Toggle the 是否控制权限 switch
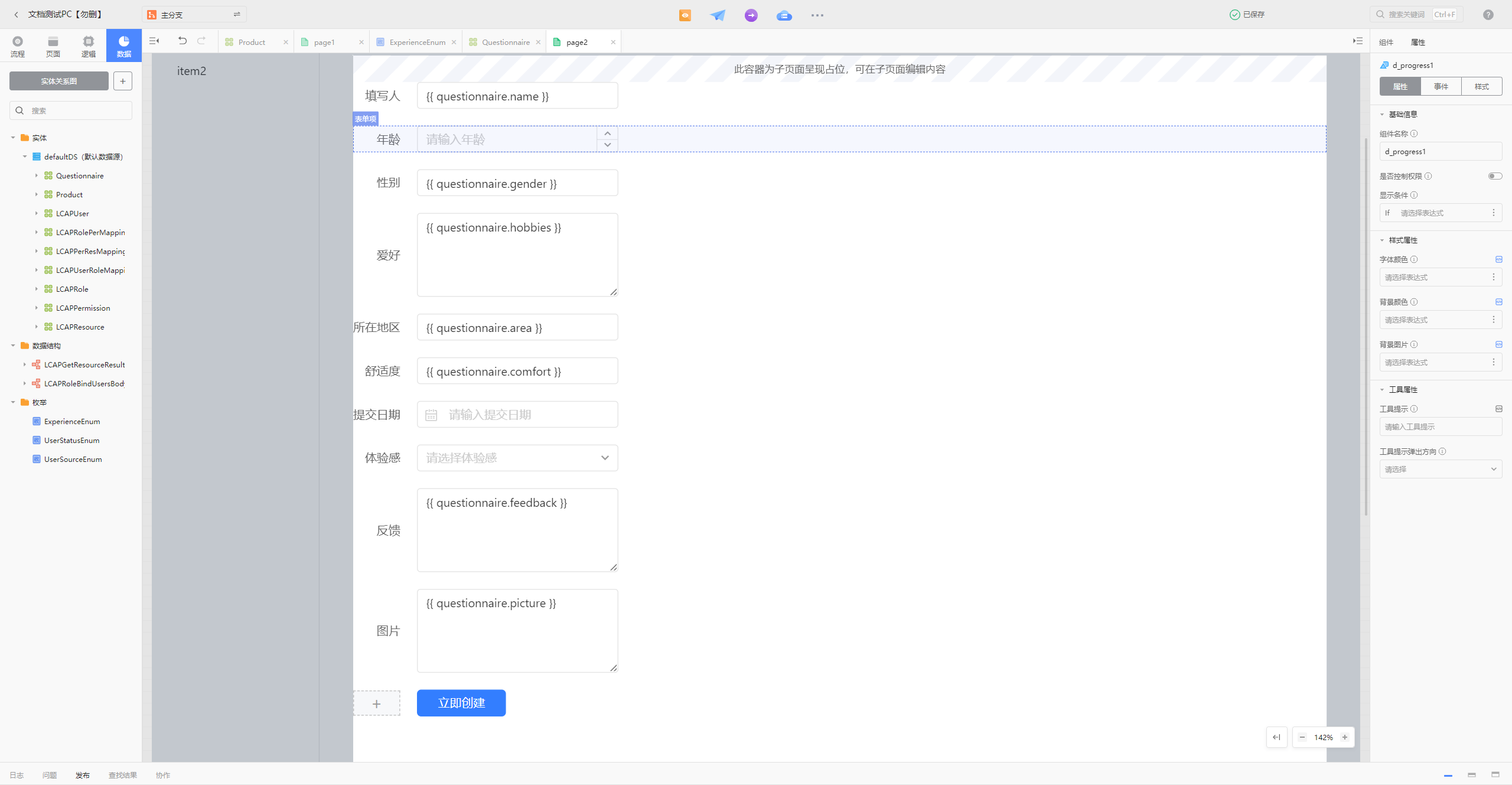Image resolution: width=1512 pixels, height=785 pixels. pyautogui.click(x=1495, y=176)
